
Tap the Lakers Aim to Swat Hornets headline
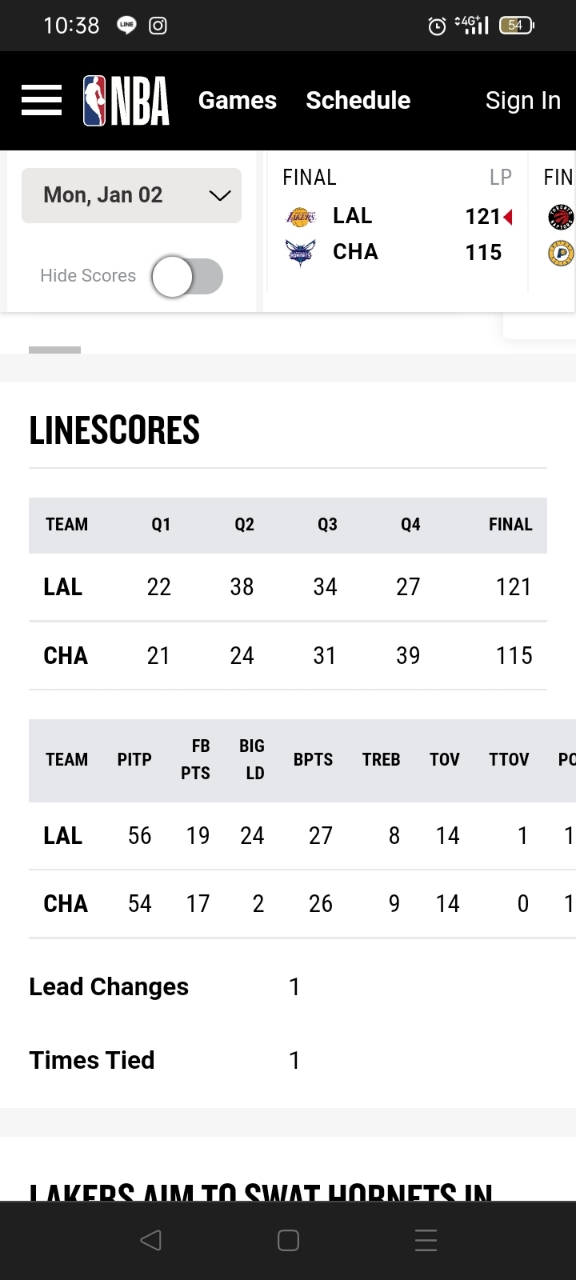click(261, 1190)
